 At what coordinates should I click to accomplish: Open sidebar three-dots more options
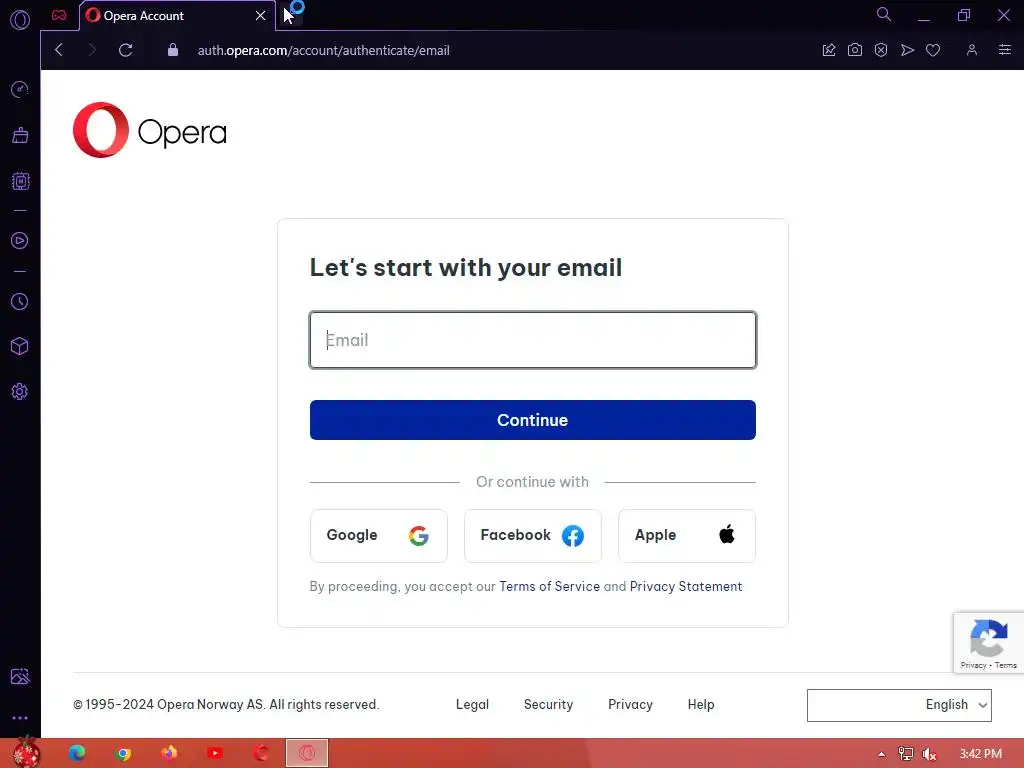pyautogui.click(x=20, y=718)
